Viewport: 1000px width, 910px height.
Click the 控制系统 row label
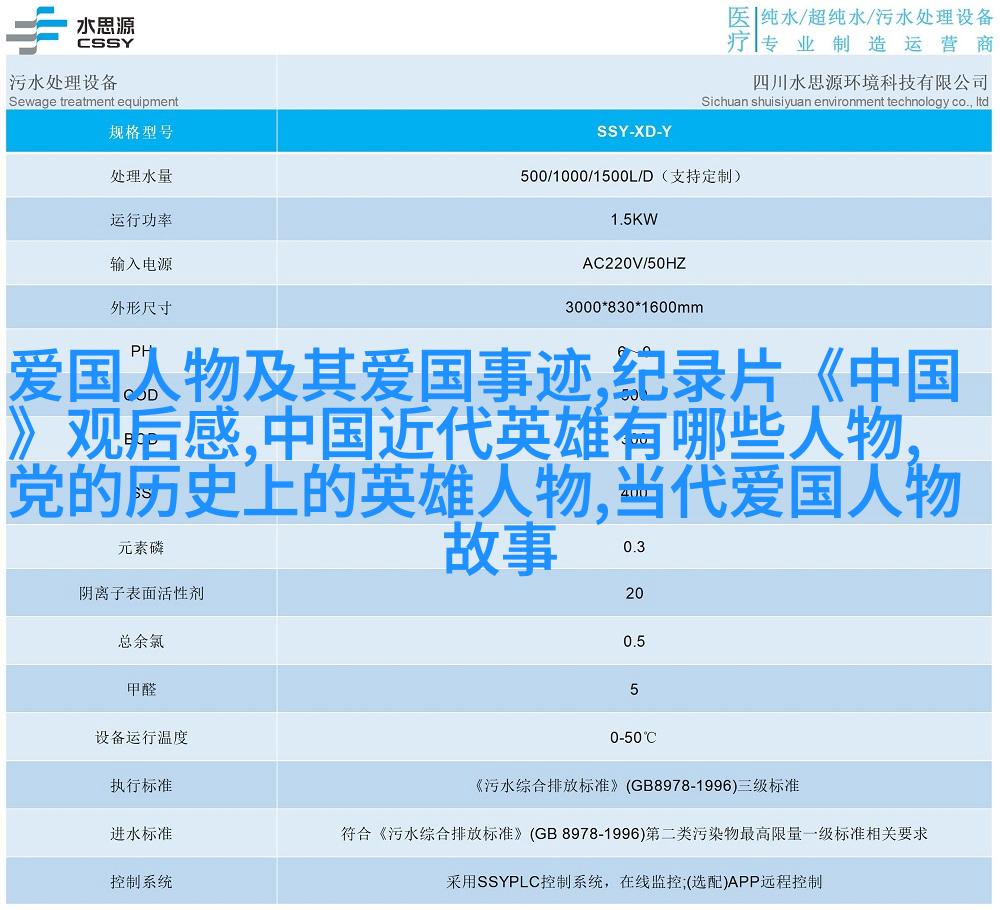tap(141, 882)
